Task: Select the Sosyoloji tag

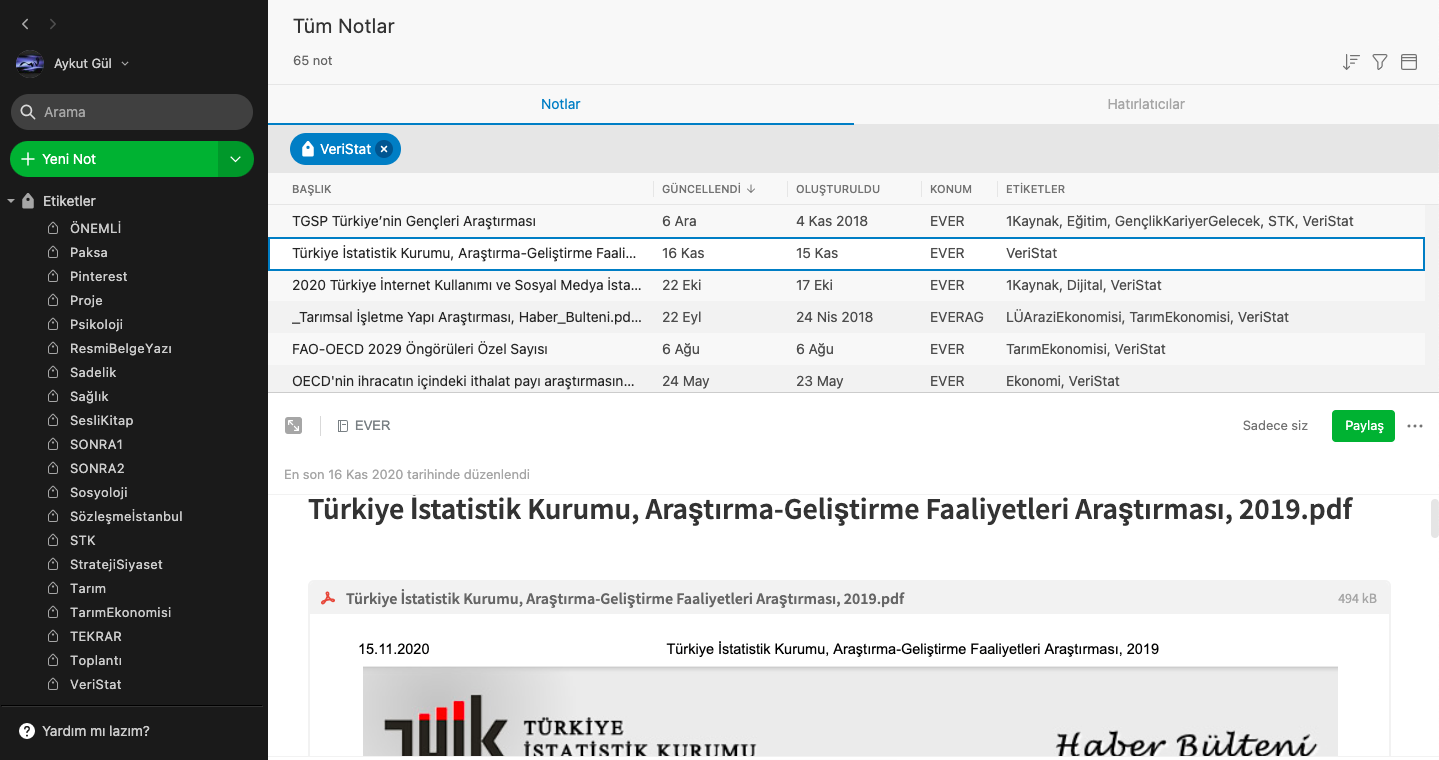Action: pos(98,492)
